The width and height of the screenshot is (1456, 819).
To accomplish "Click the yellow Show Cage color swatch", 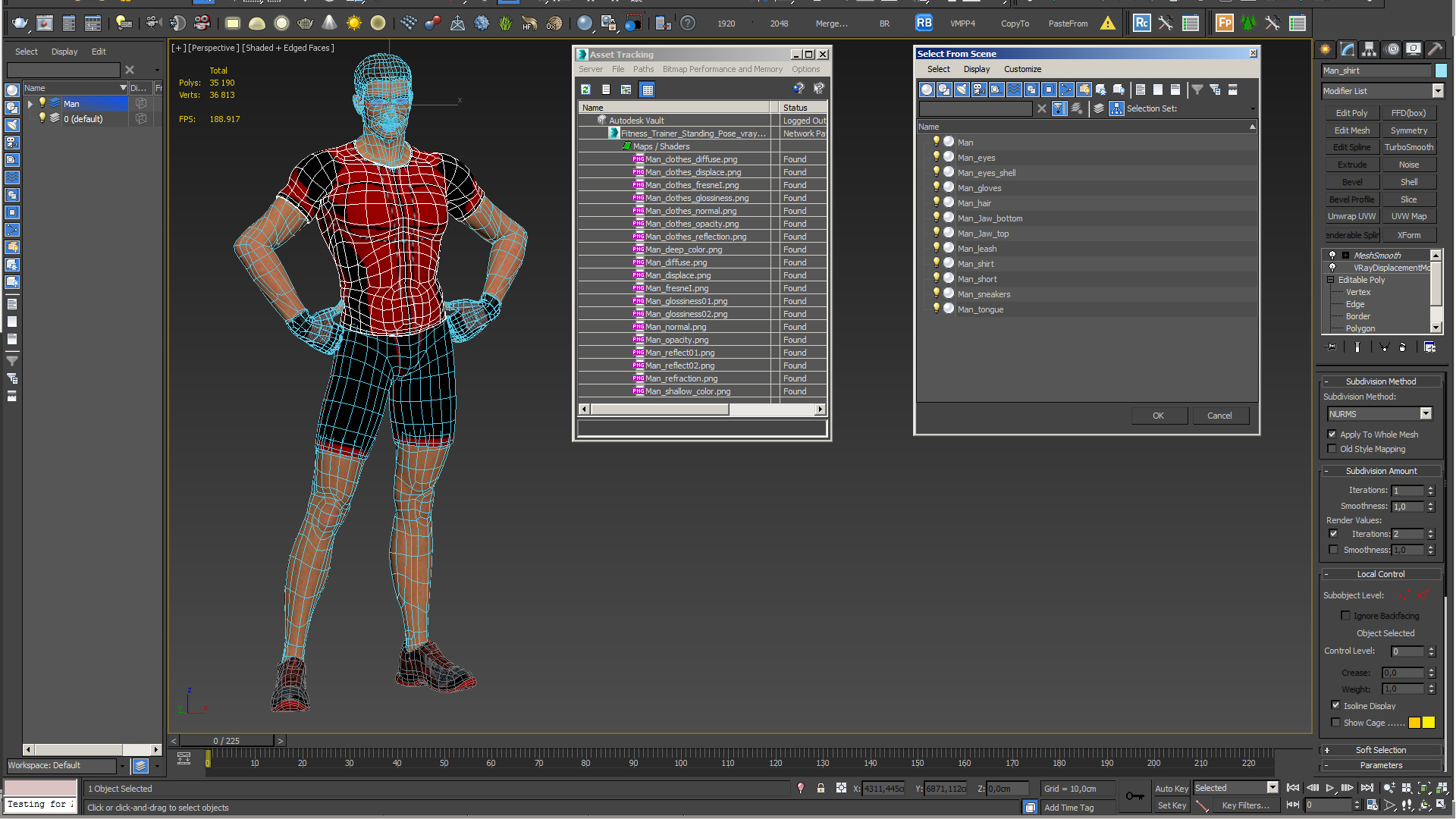I will pos(1429,723).
